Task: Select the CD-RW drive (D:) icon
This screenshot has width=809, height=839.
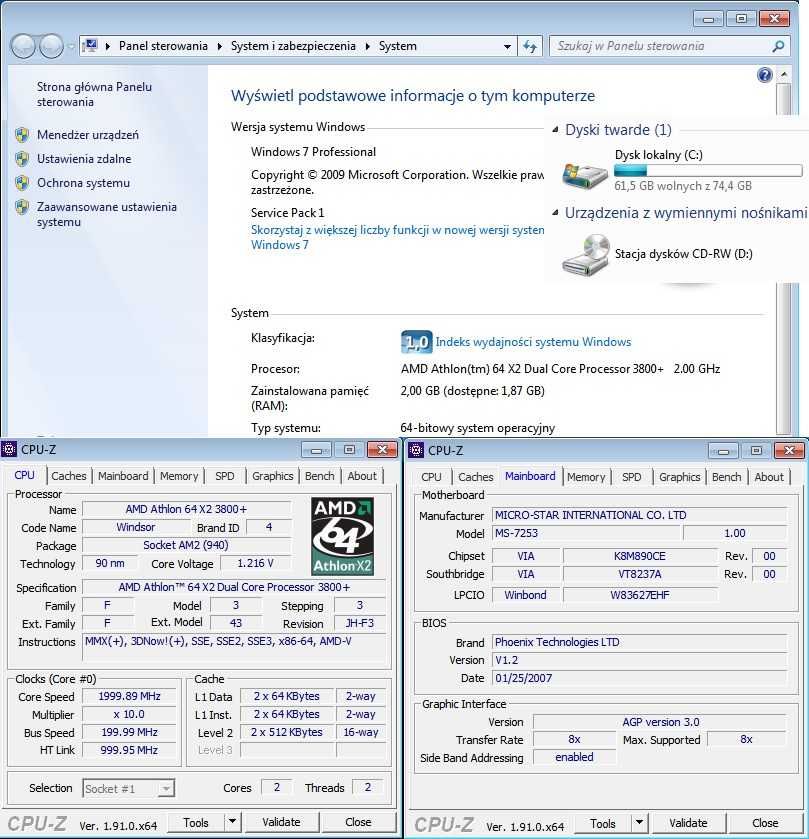Action: (586, 255)
